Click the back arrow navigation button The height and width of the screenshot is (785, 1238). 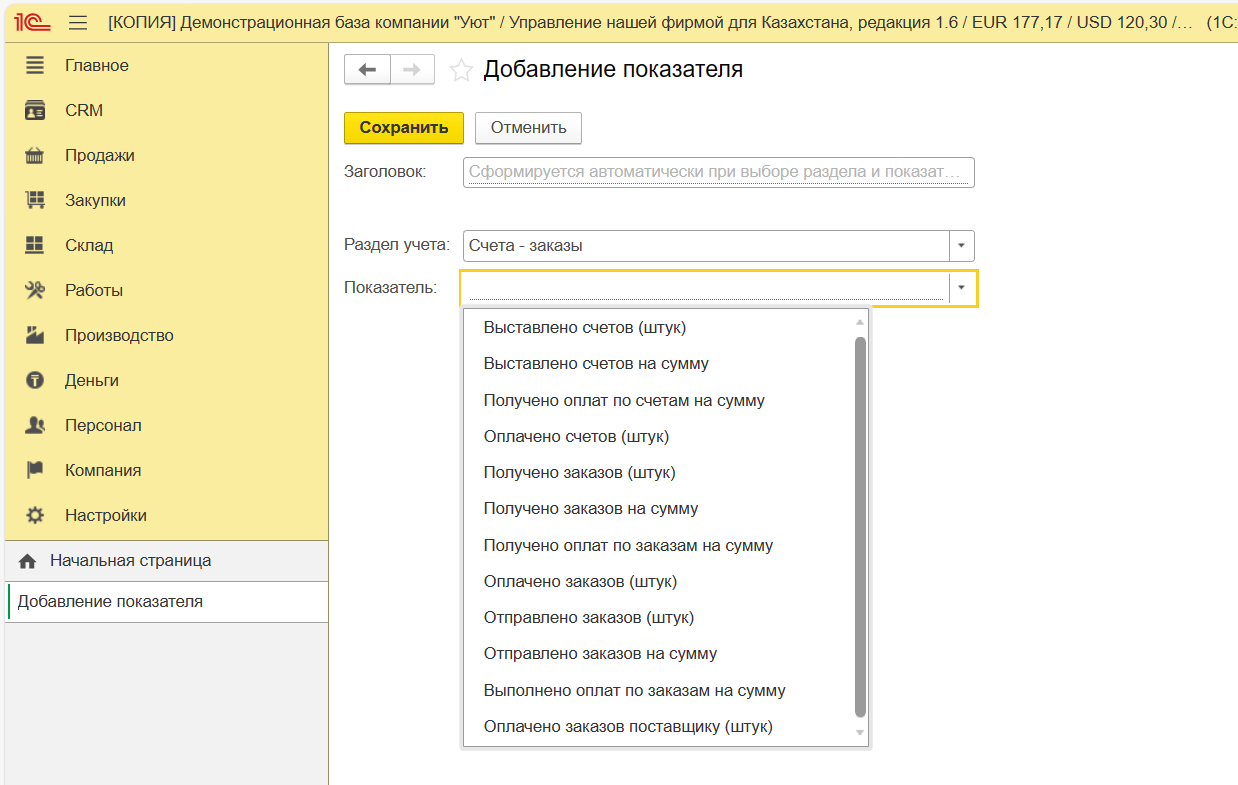(367, 69)
